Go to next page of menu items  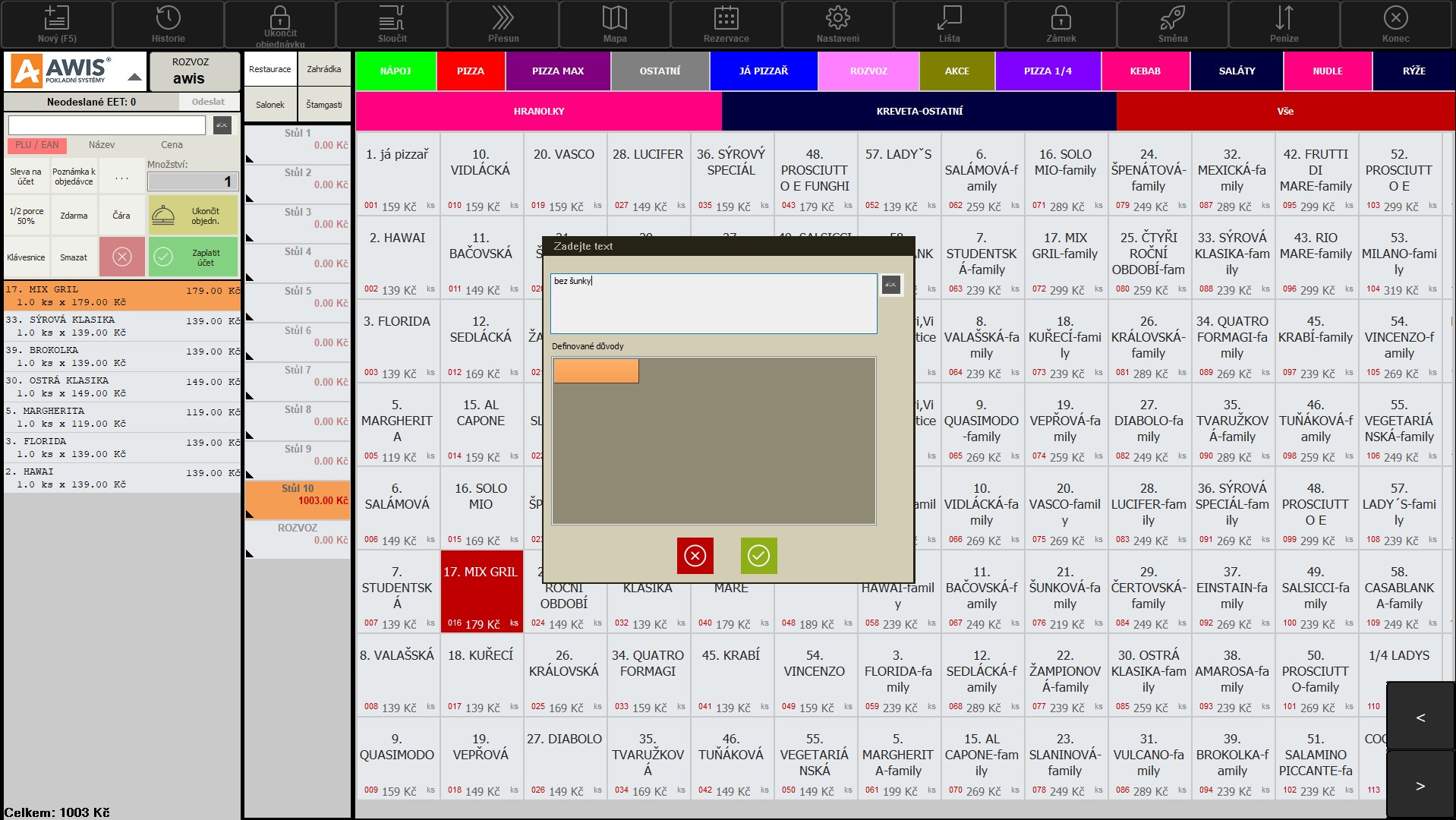click(1420, 786)
